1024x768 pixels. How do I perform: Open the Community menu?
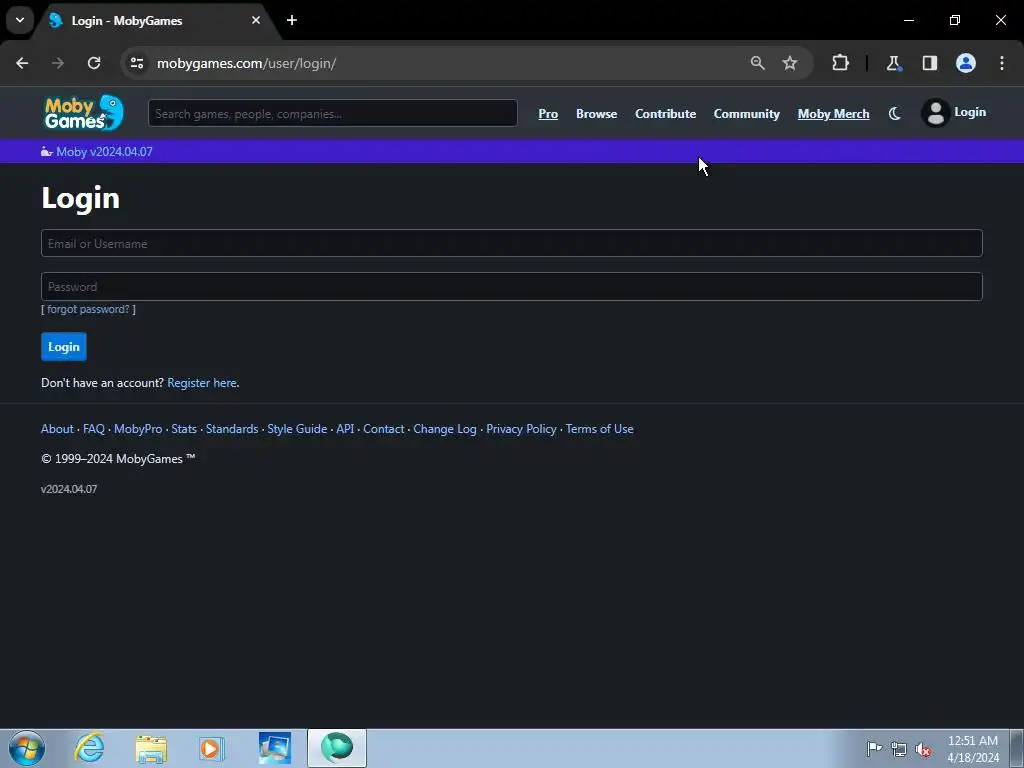[x=746, y=114]
